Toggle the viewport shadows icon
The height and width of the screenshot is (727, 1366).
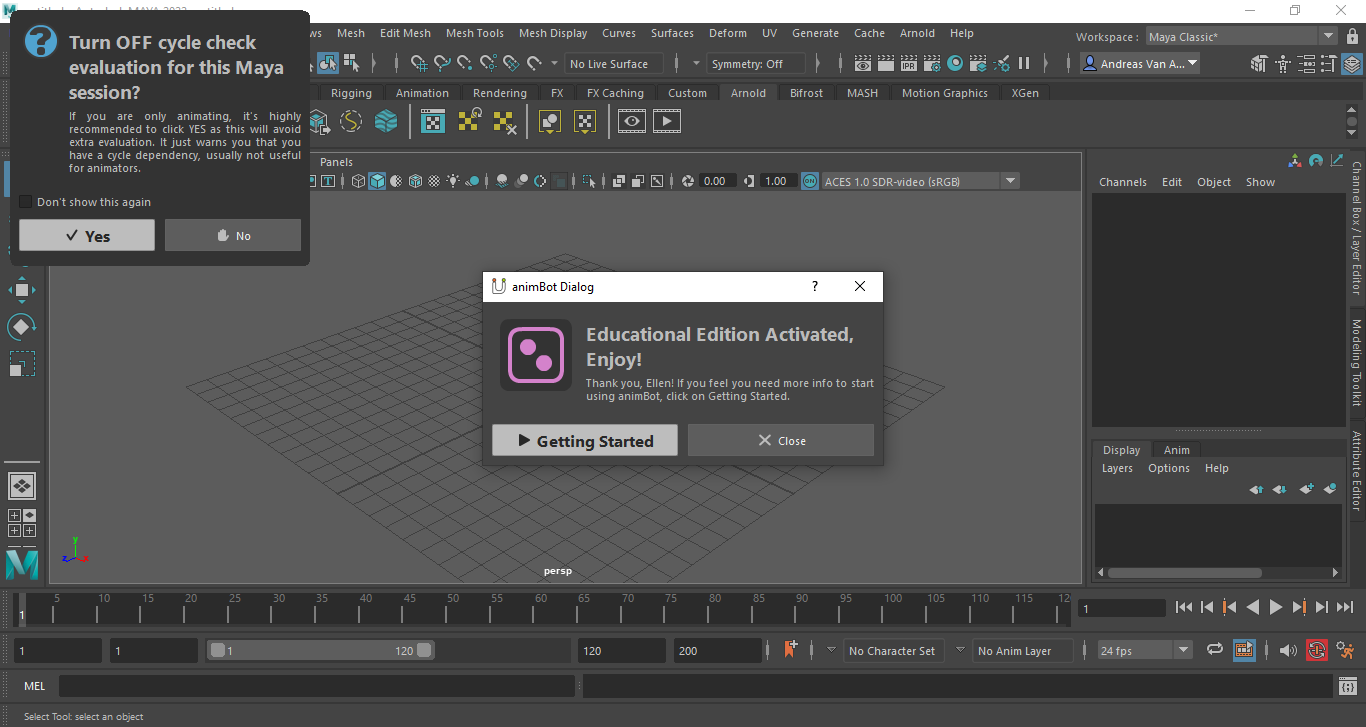(x=472, y=181)
